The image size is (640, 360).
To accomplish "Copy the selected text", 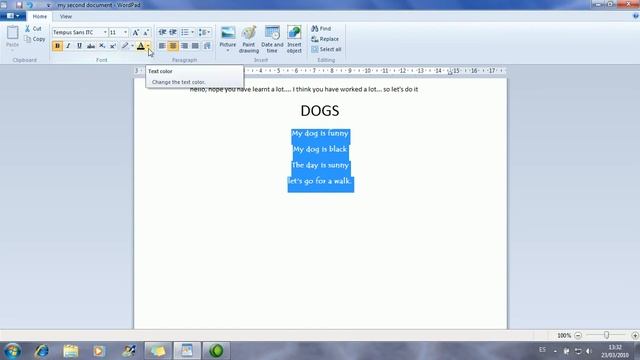I will tap(35, 39).
